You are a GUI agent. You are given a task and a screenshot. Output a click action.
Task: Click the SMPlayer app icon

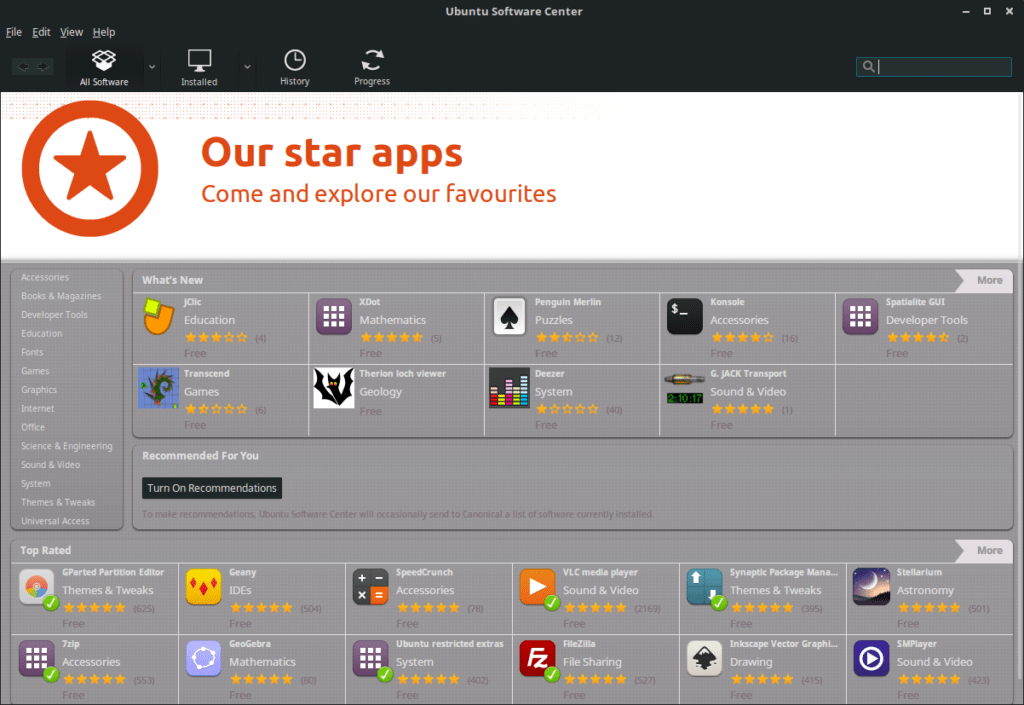(x=871, y=658)
